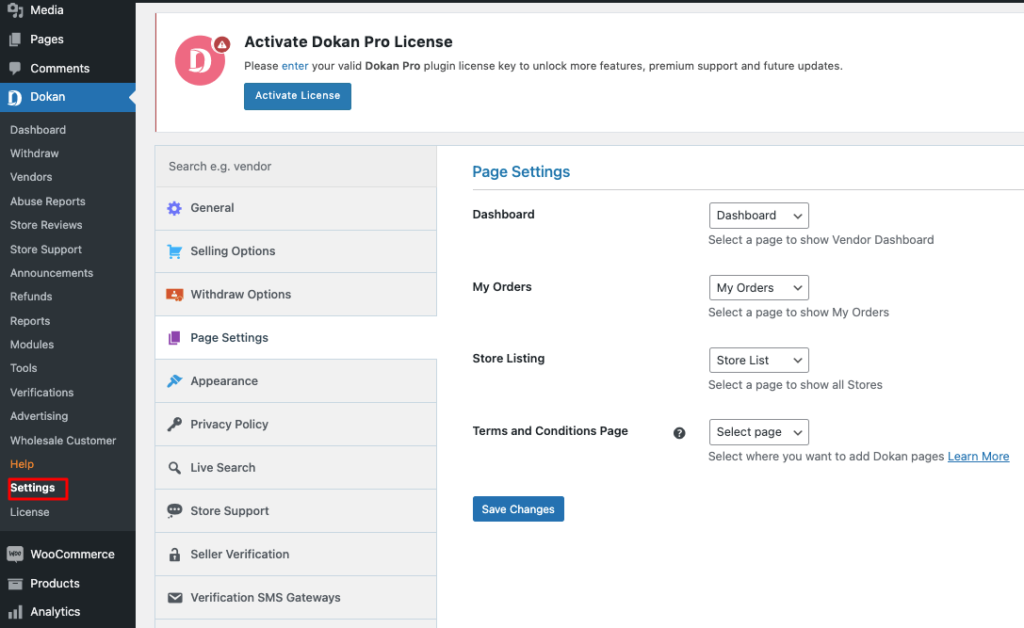Click the Comments bubble icon
The height and width of the screenshot is (628, 1024).
tap(15, 68)
